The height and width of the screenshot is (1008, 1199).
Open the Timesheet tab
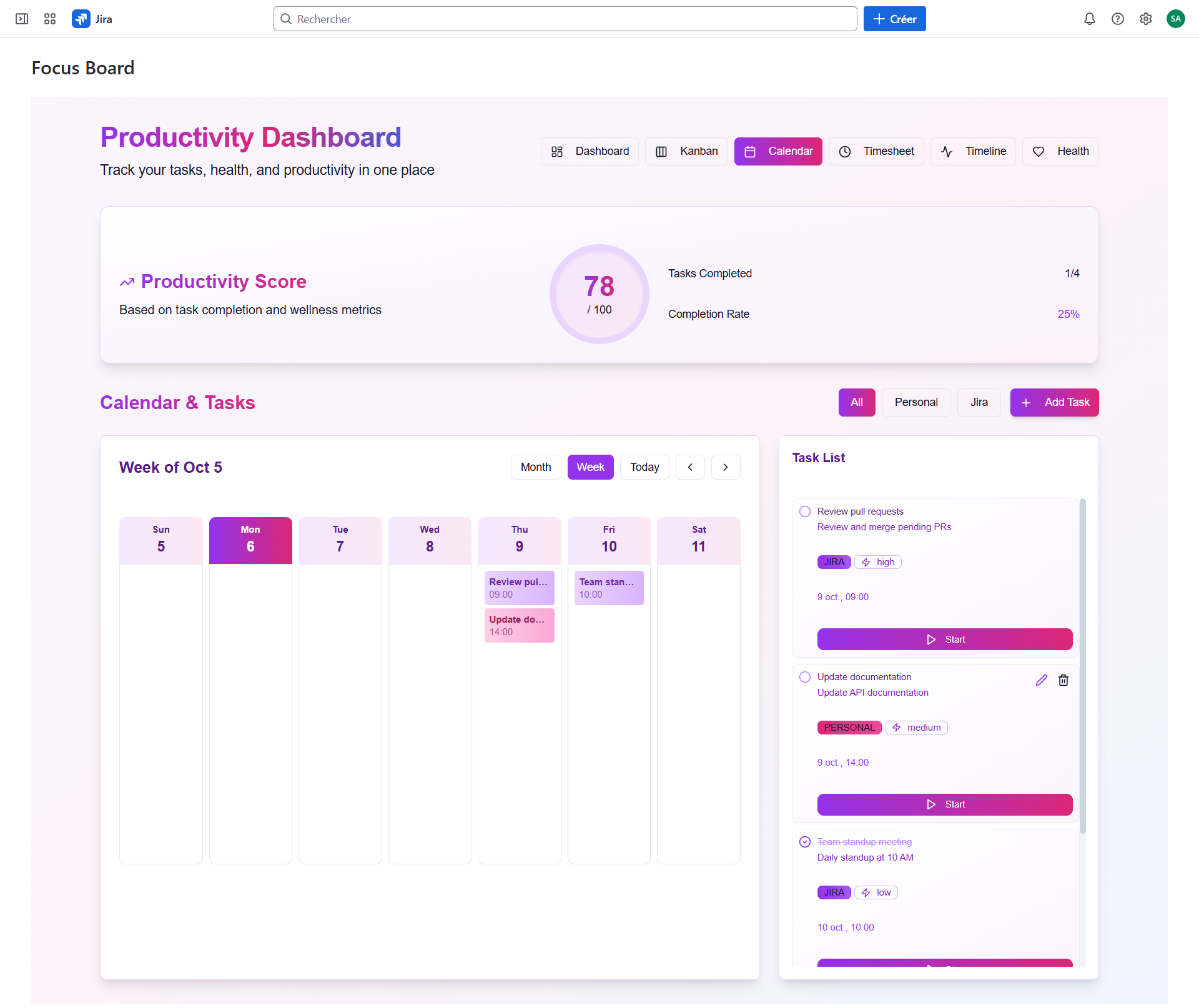[876, 151]
